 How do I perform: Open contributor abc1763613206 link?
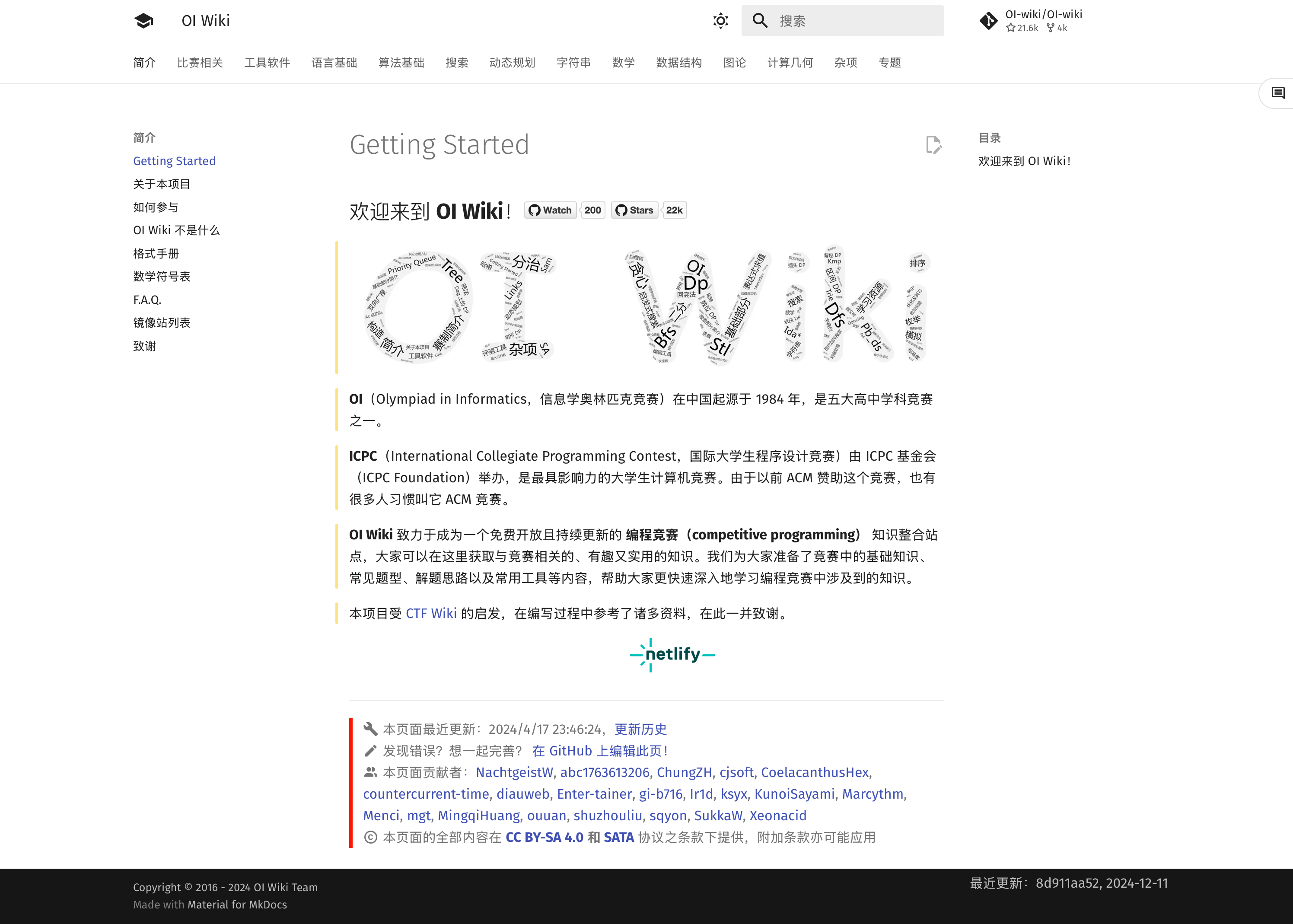[x=605, y=773]
